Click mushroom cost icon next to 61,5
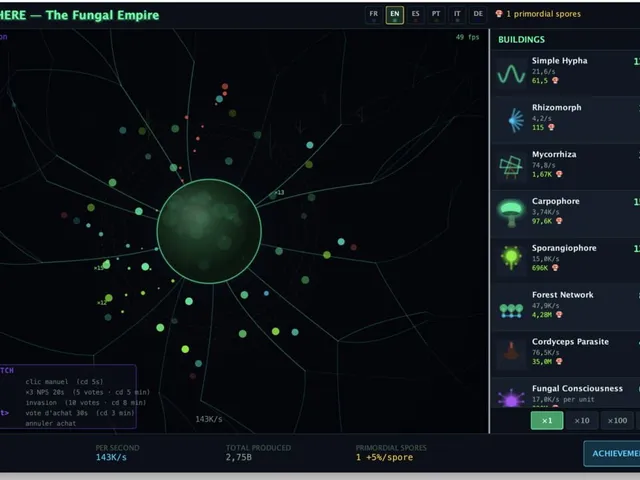Viewport: 640px width, 480px height. coord(555,80)
